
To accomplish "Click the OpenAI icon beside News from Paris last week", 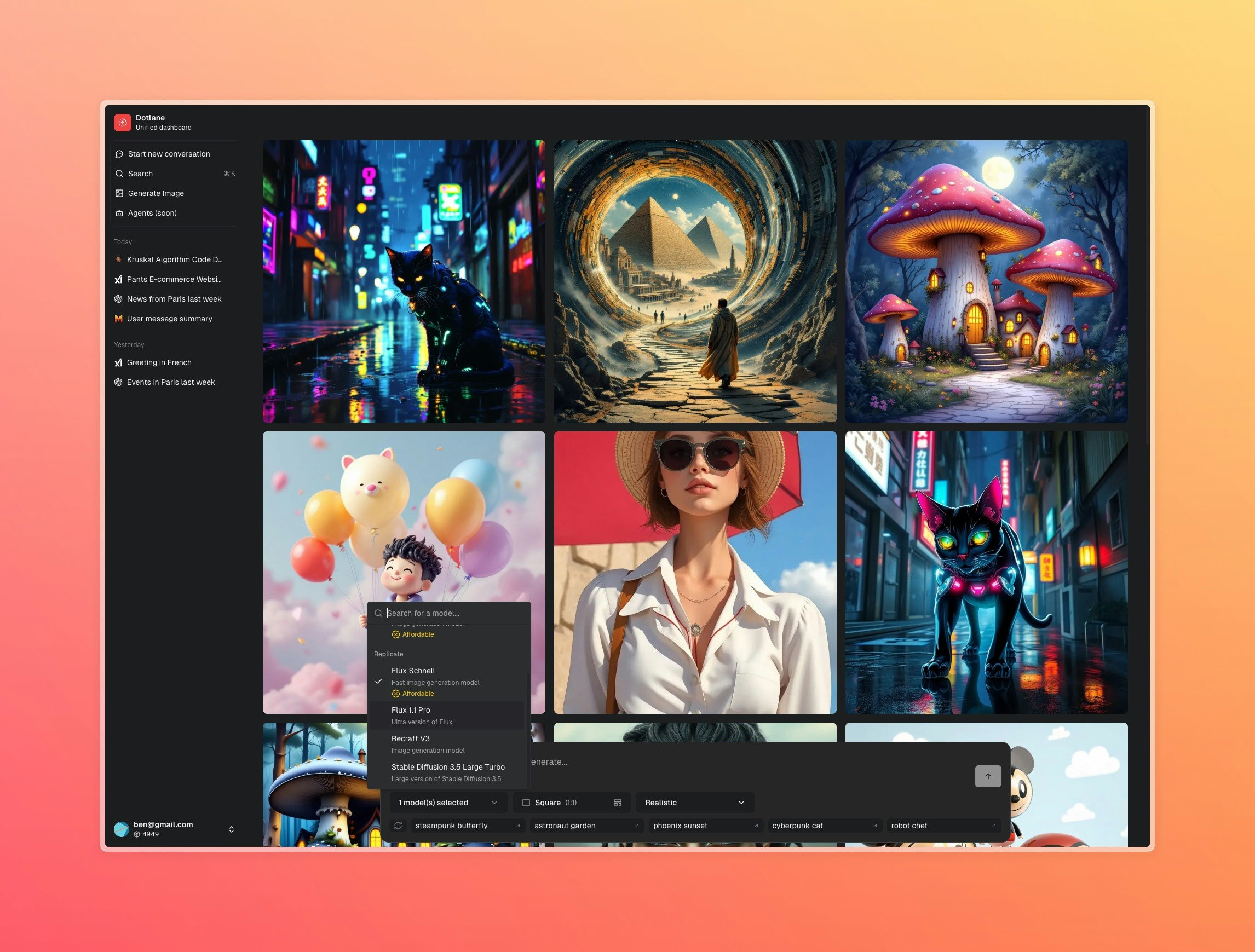I will pos(119,299).
